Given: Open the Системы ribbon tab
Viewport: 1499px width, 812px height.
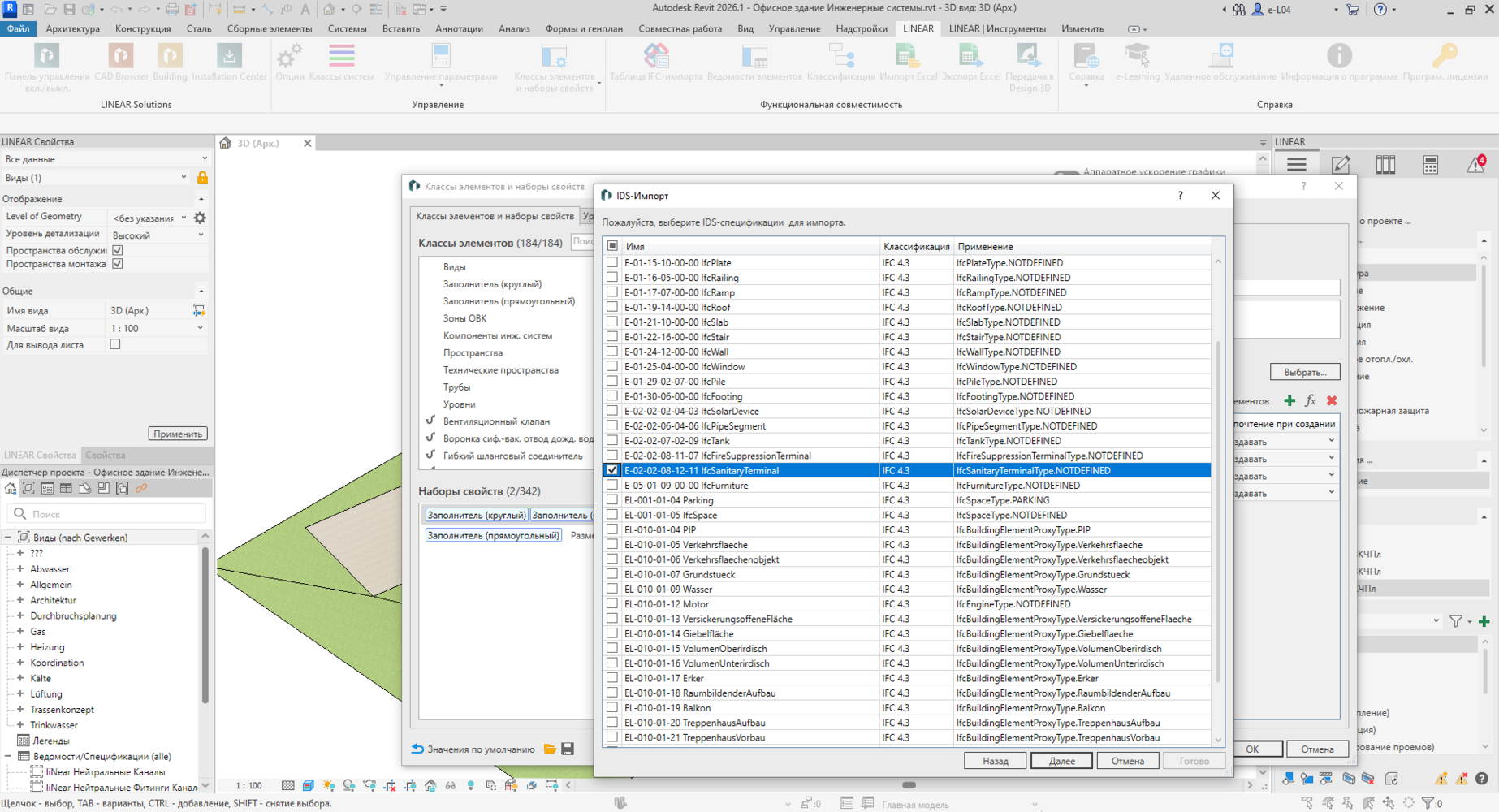Looking at the screenshot, I should coord(347,28).
